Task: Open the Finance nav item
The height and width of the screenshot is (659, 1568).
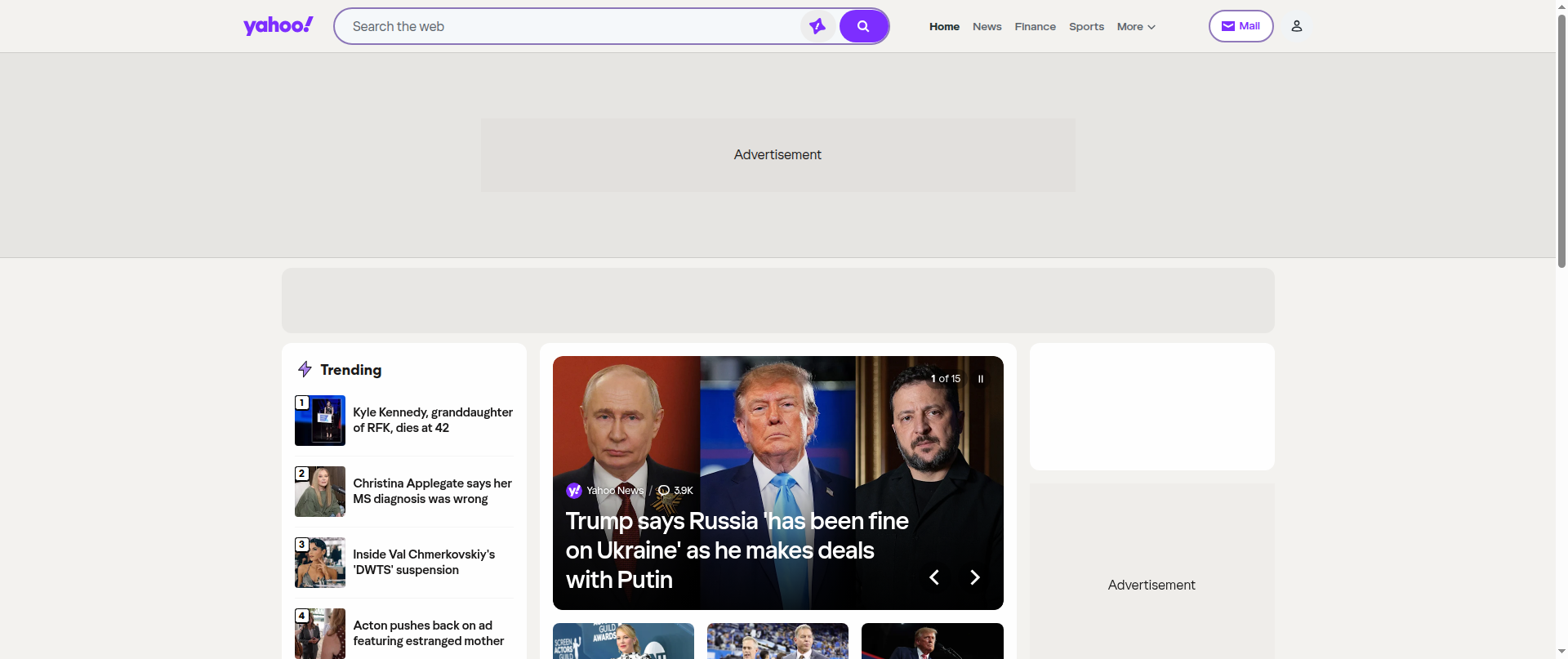Action: [x=1035, y=26]
